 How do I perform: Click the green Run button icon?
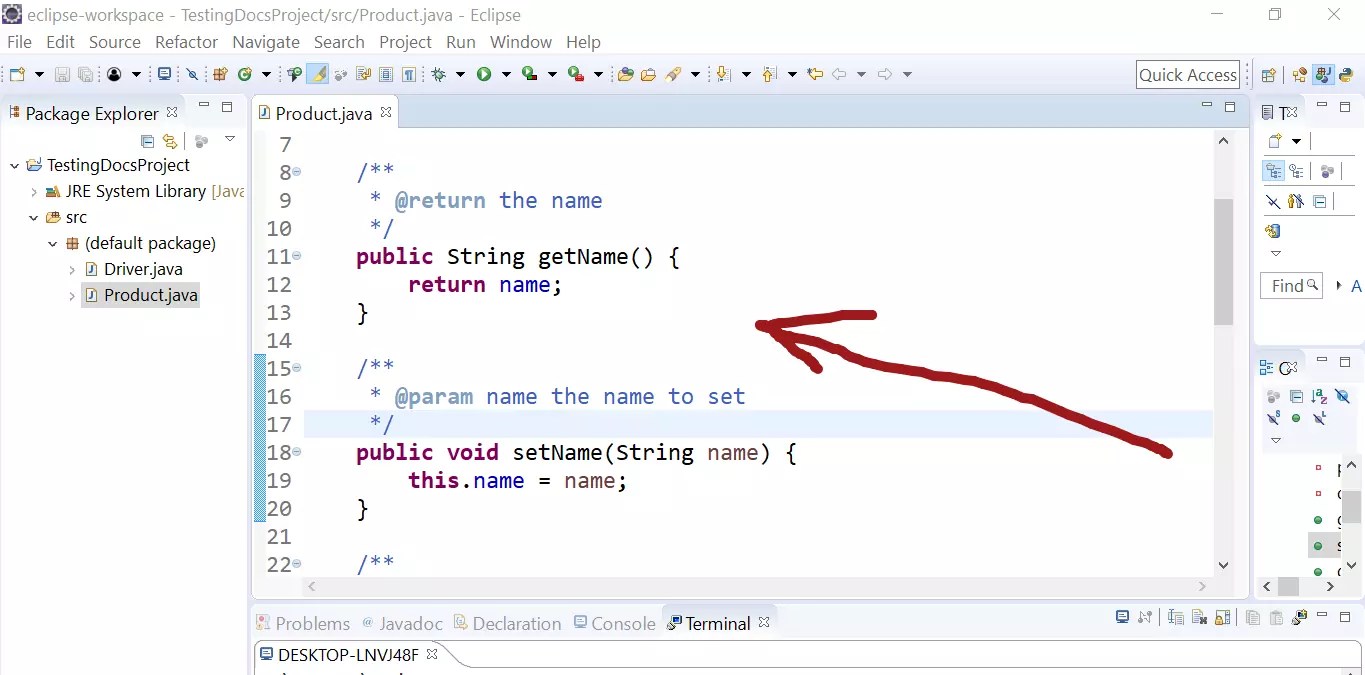[x=484, y=74]
